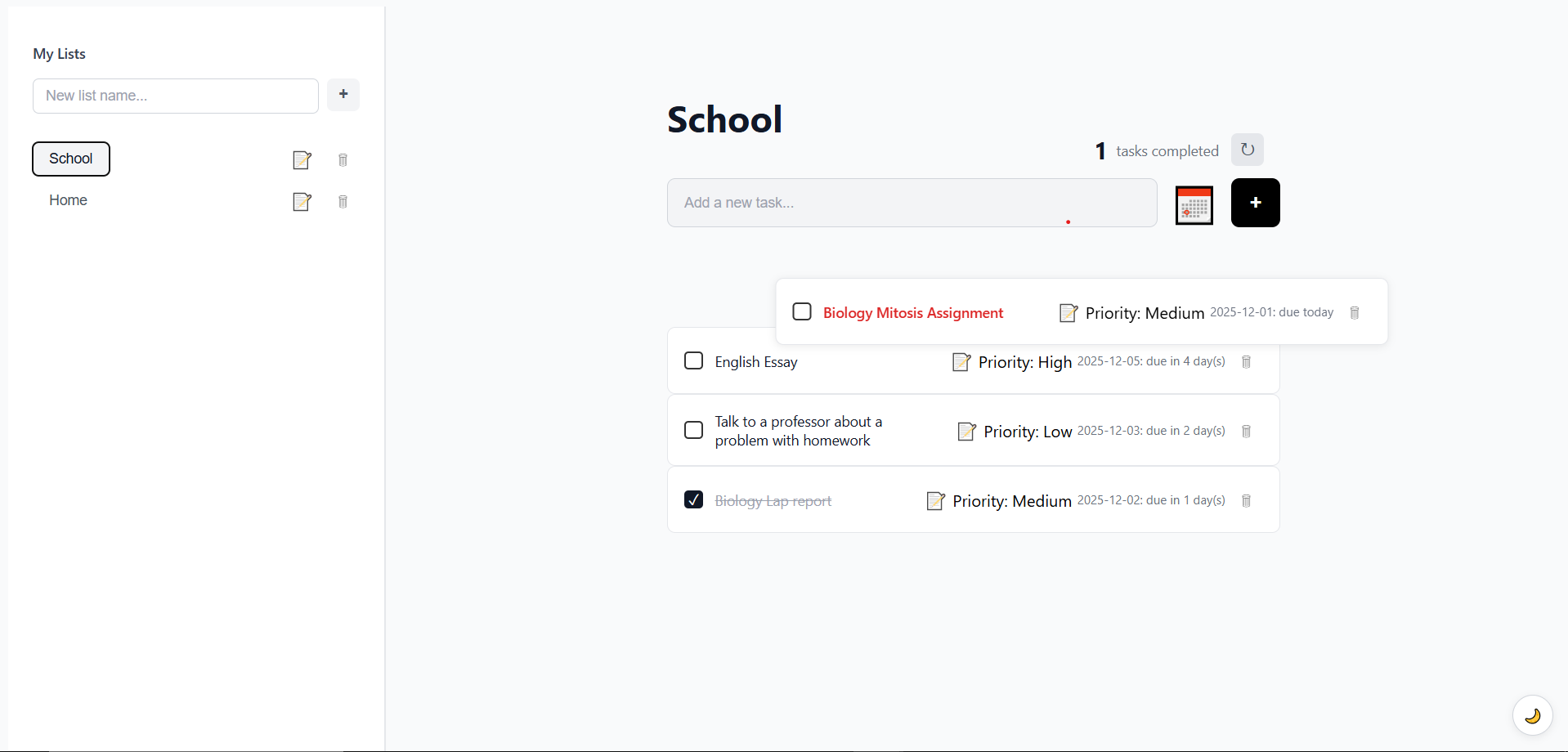This screenshot has width=1568, height=752.
Task: Click the edit icon next to School list
Action: (302, 160)
